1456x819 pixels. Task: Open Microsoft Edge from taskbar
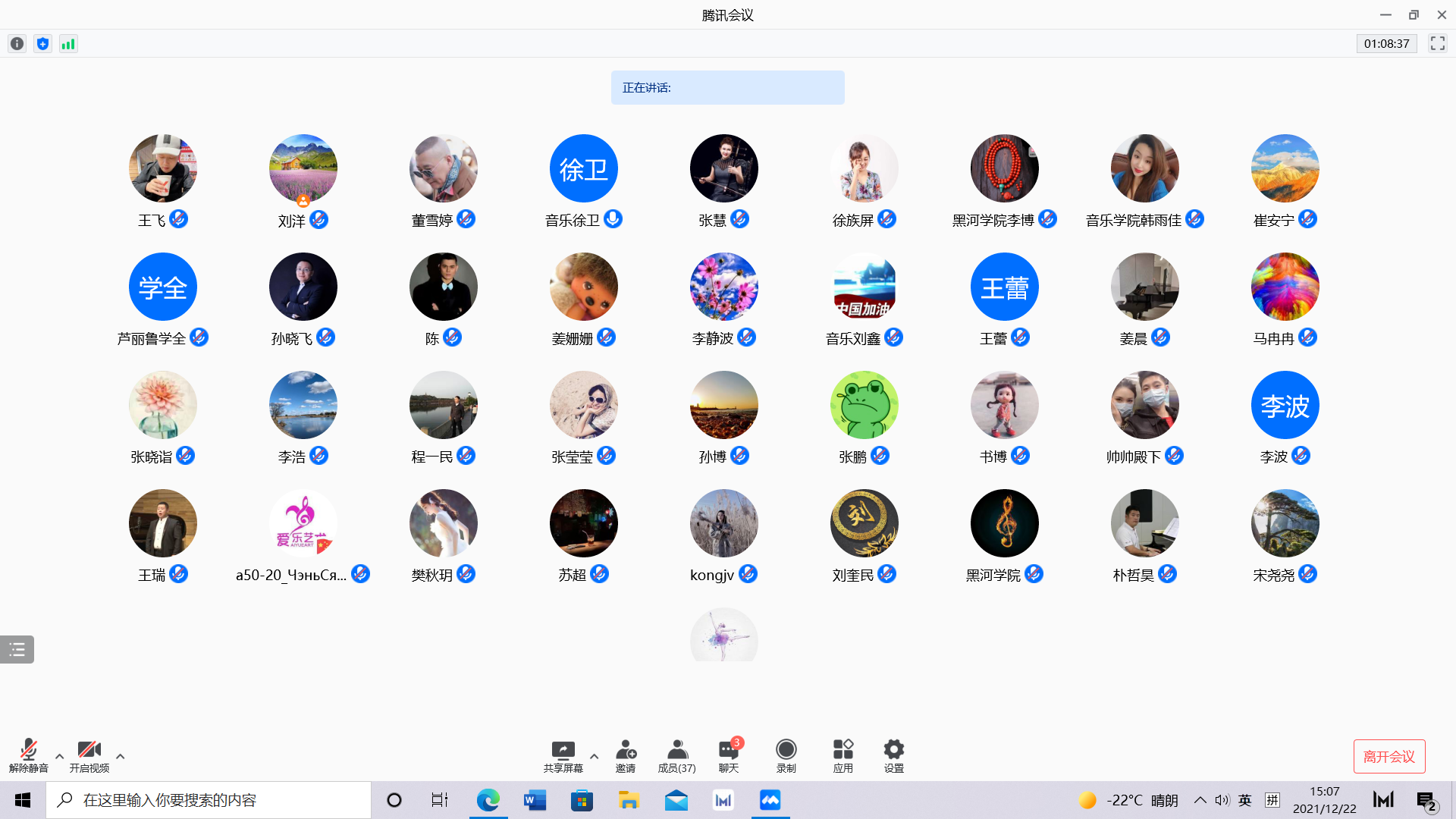coord(488,800)
